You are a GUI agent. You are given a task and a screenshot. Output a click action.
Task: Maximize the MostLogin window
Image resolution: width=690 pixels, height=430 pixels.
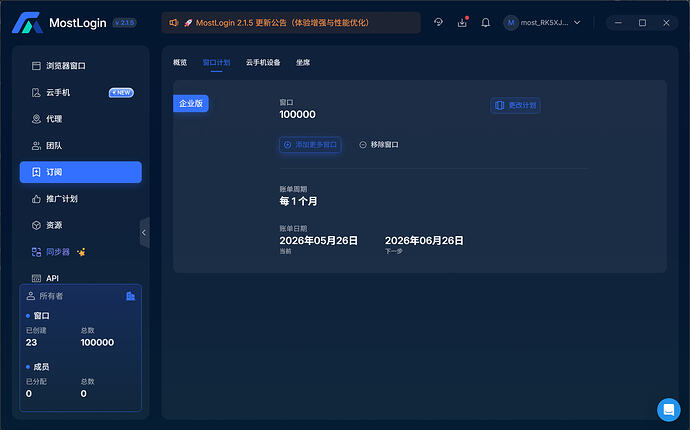642,22
